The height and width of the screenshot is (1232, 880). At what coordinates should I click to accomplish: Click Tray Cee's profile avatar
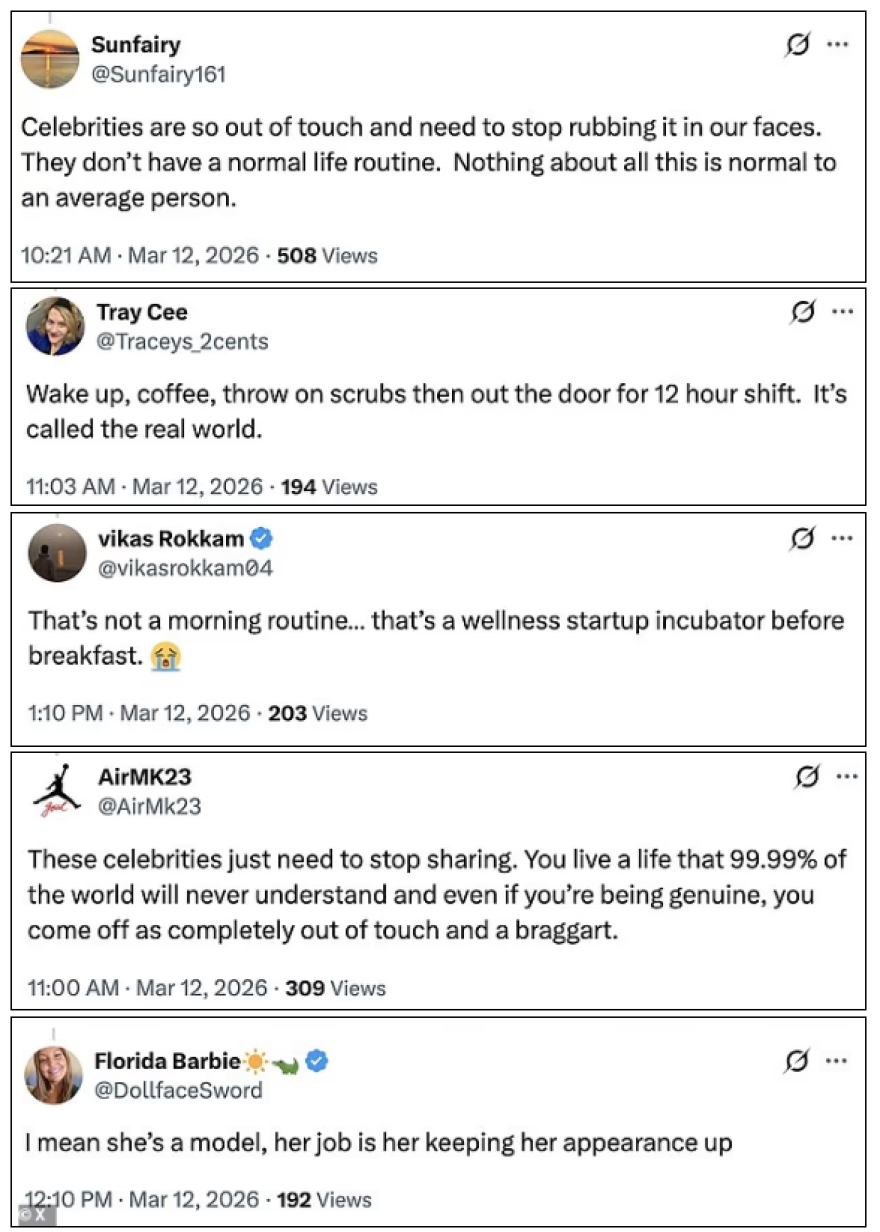pyautogui.click(x=56, y=326)
